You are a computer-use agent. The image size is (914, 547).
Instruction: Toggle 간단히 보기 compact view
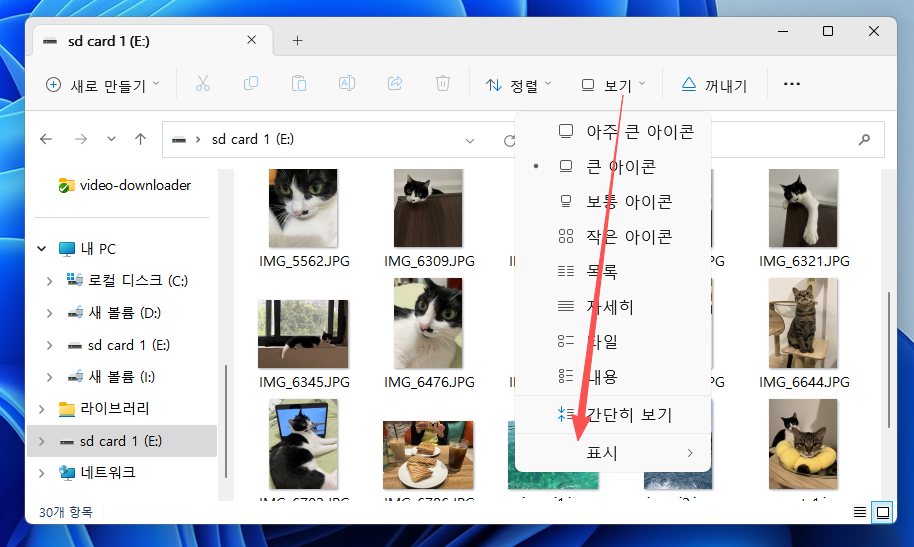[613, 415]
